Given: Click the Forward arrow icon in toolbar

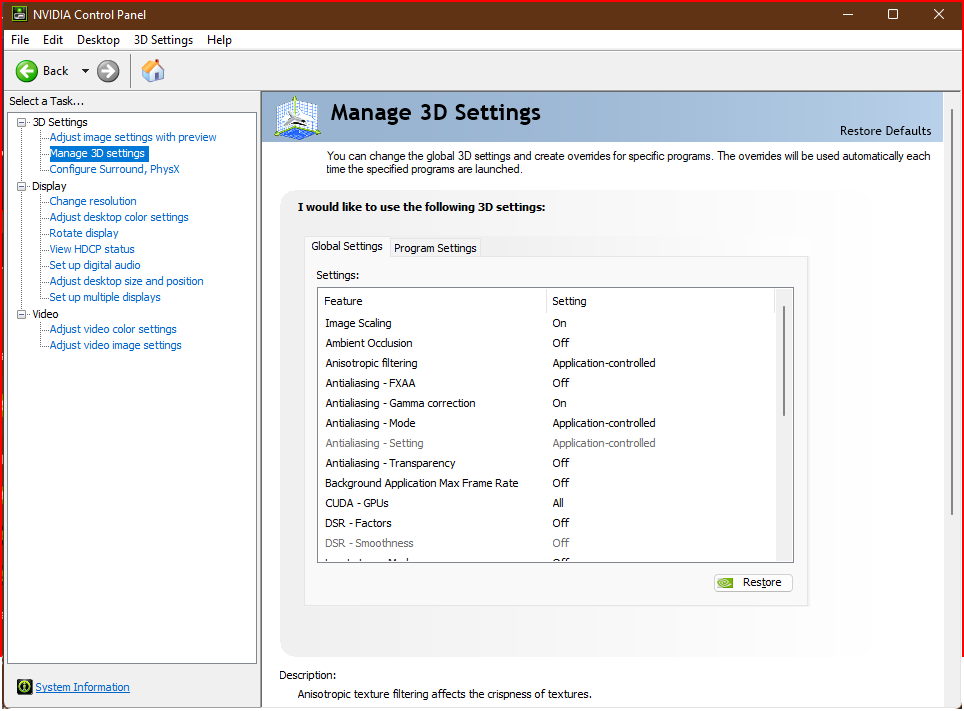Looking at the screenshot, I should coord(108,71).
